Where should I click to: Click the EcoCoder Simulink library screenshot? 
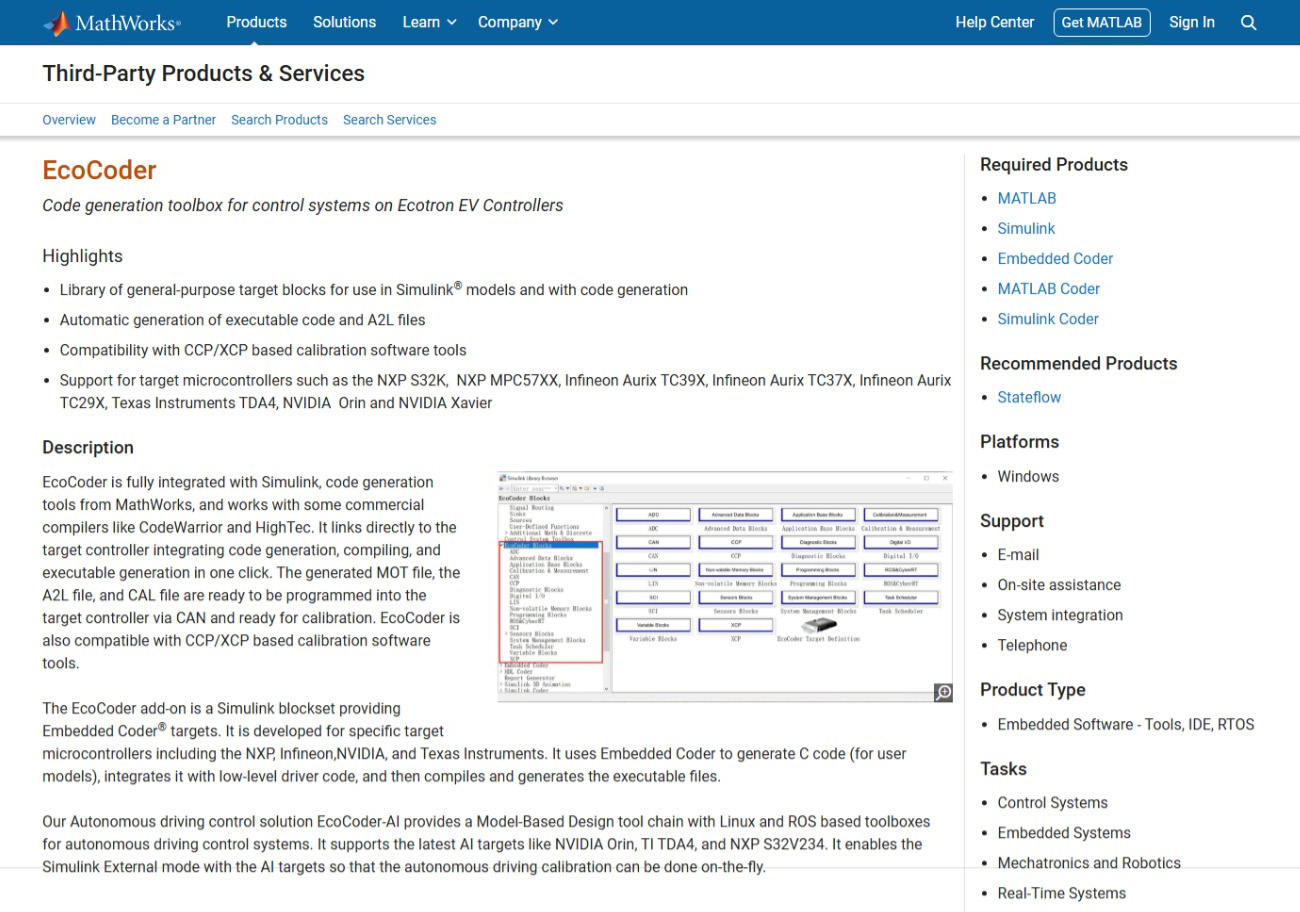pos(725,587)
